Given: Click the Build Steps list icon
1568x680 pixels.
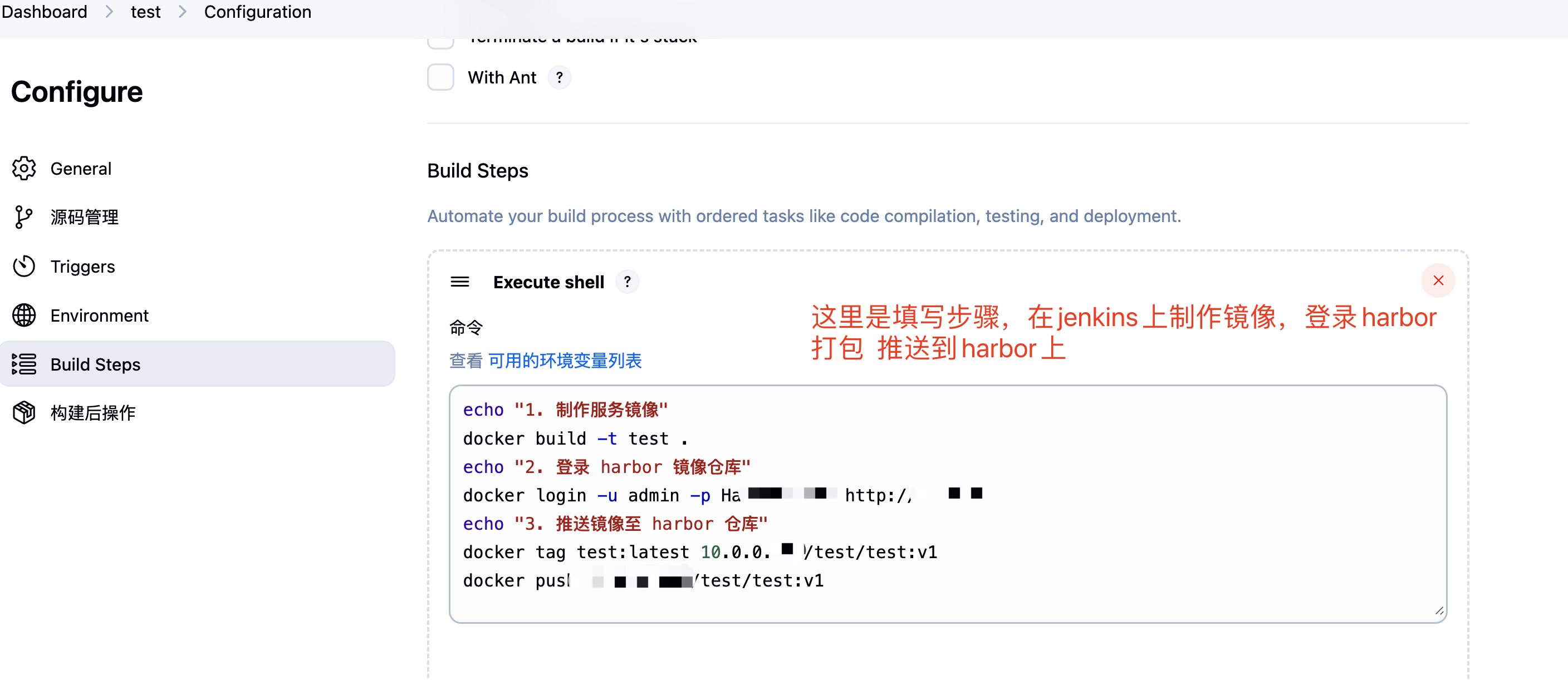Looking at the screenshot, I should point(24,364).
